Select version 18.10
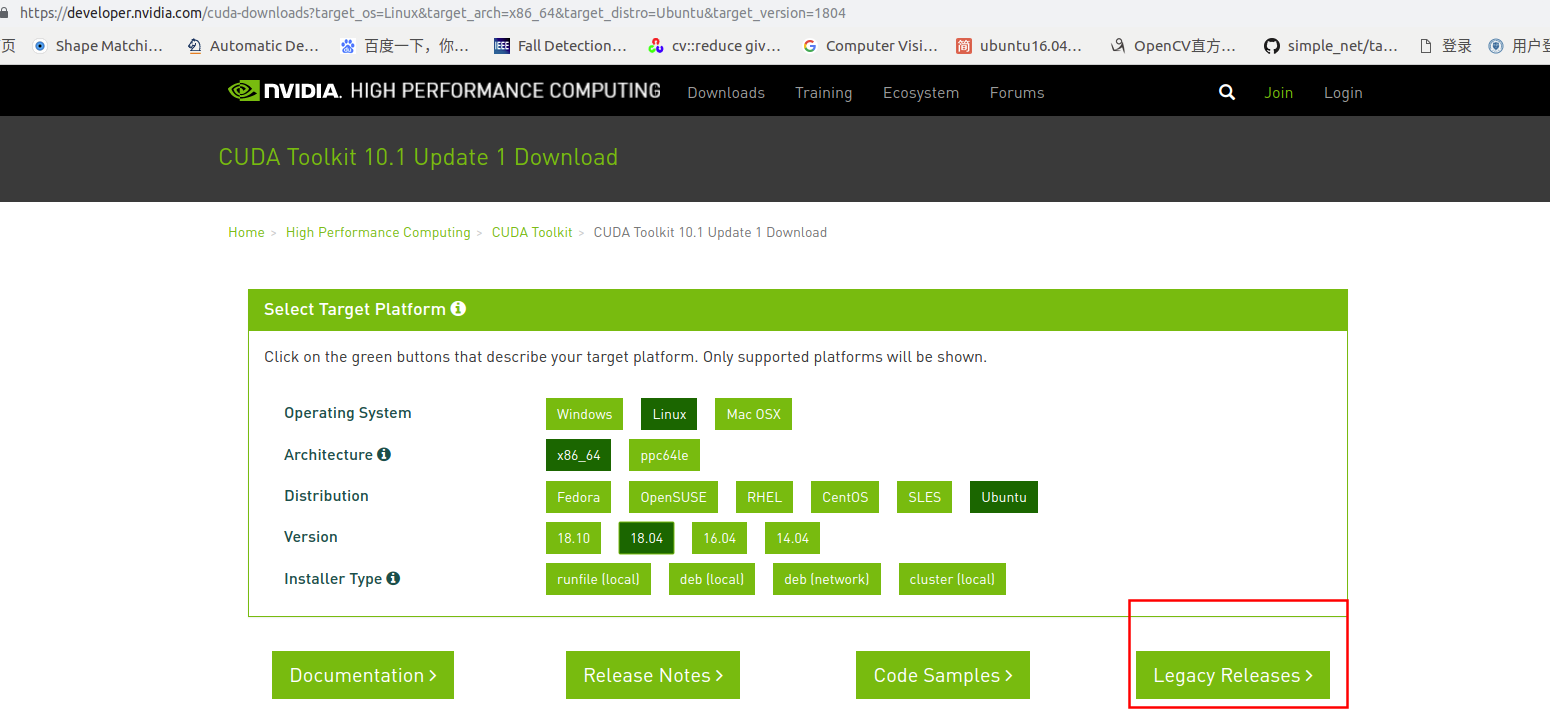 [x=574, y=538]
